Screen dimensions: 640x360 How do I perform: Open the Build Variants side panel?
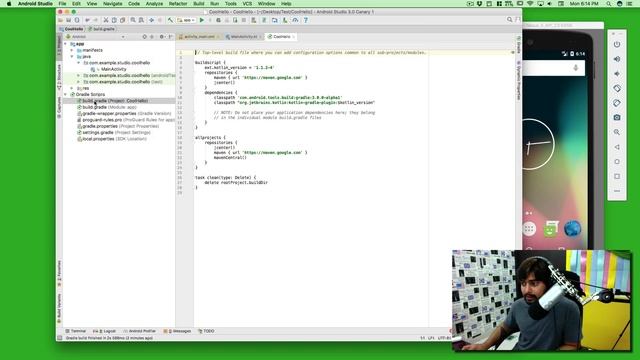coord(59,309)
